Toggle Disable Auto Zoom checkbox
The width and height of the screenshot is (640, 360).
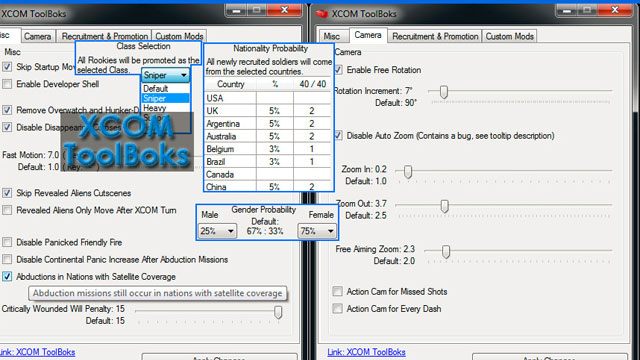tap(338, 136)
